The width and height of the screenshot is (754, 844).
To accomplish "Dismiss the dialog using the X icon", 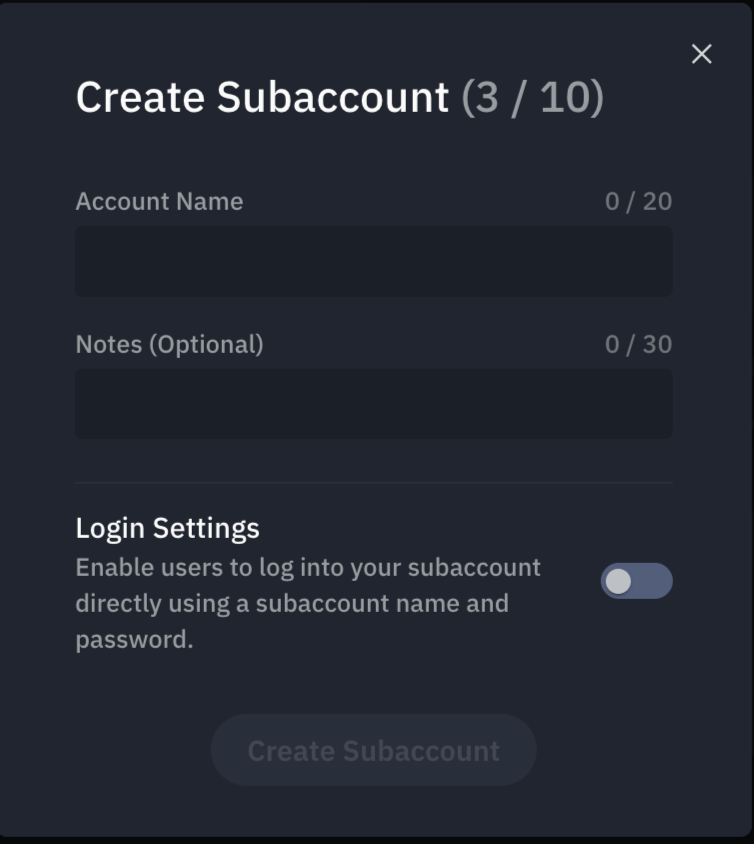I will 701,54.
